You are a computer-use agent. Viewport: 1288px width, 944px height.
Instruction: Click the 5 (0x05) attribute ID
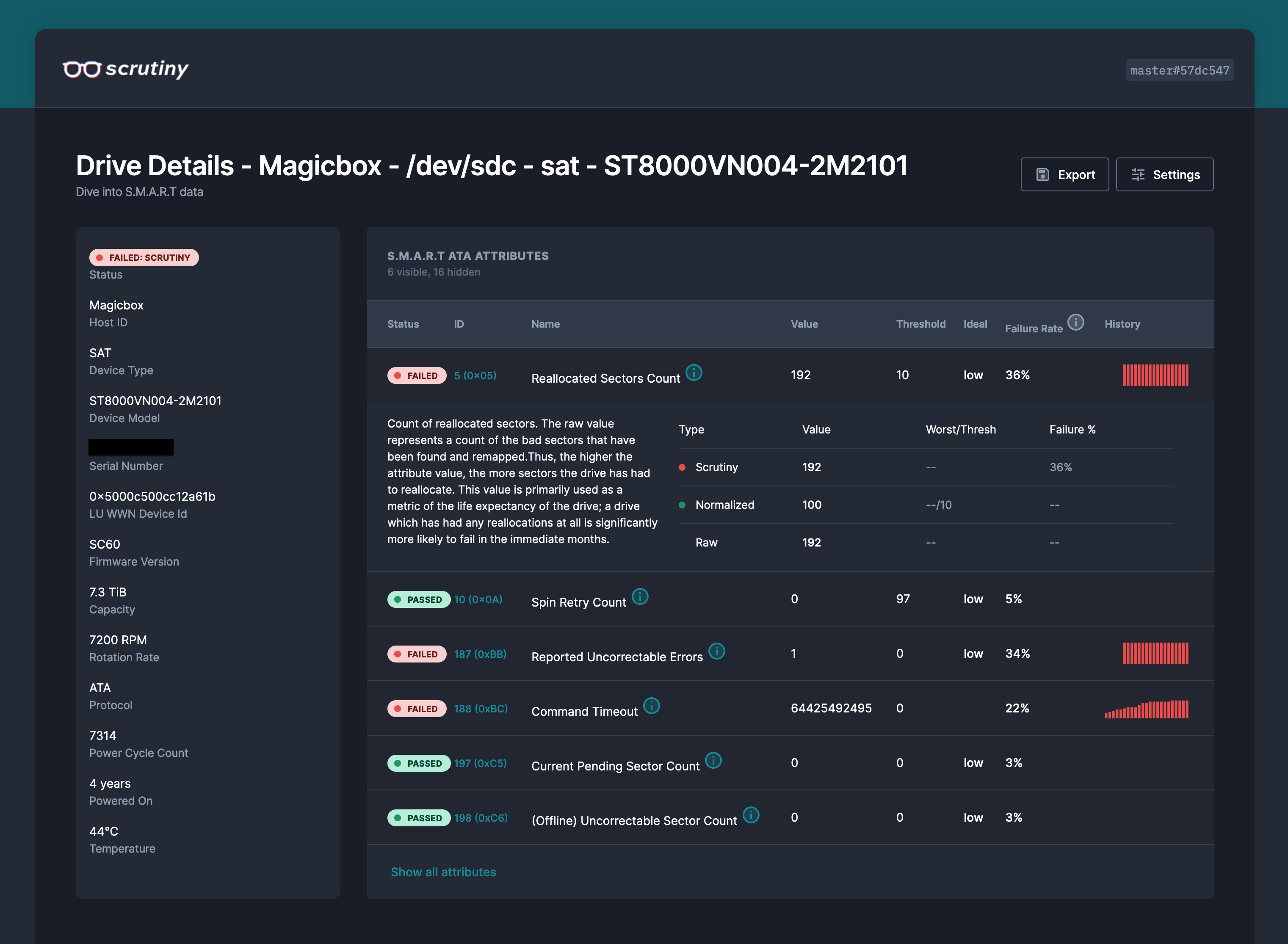click(475, 375)
